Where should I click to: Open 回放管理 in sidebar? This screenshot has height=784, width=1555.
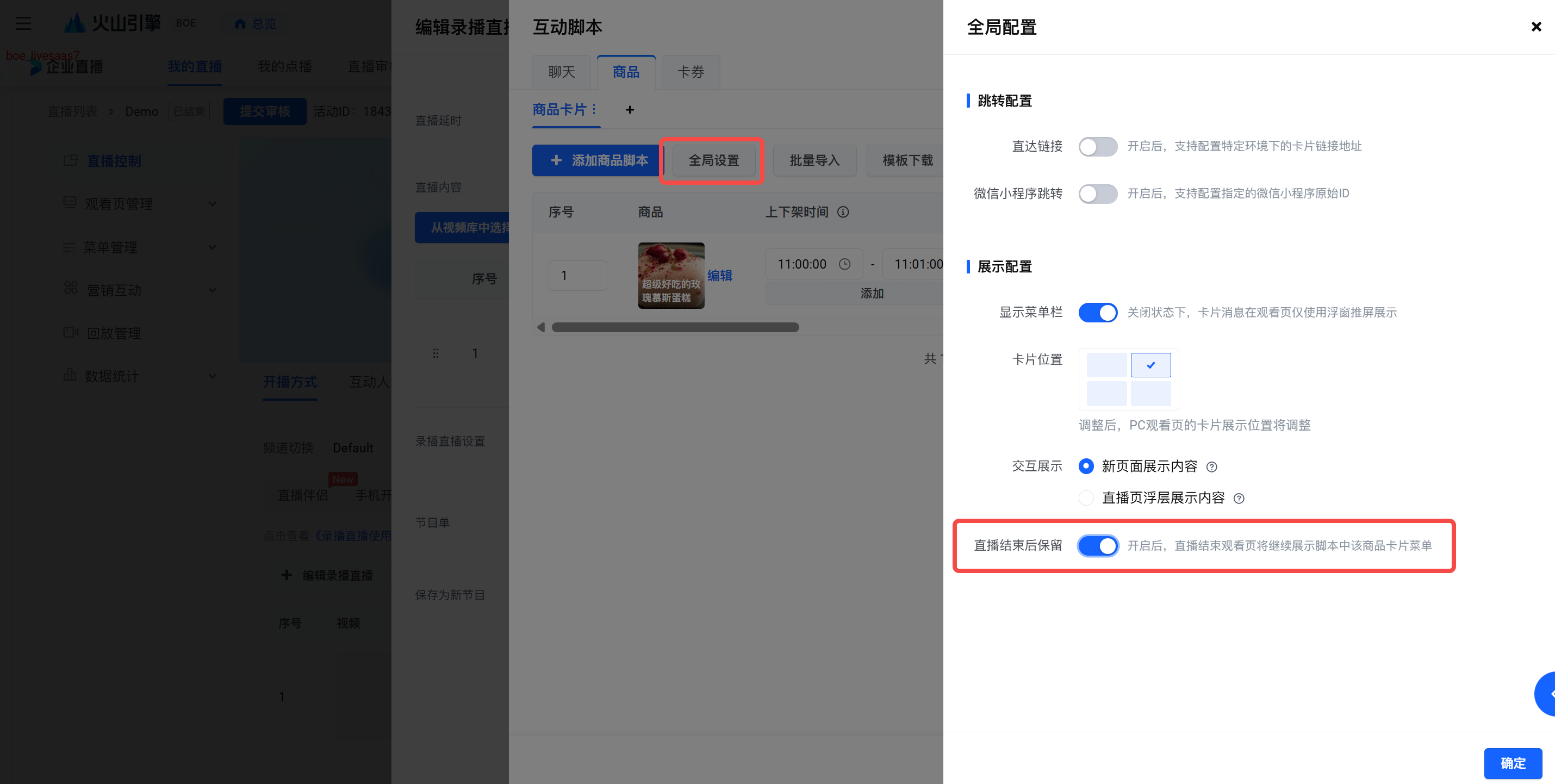(x=114, y=333)
